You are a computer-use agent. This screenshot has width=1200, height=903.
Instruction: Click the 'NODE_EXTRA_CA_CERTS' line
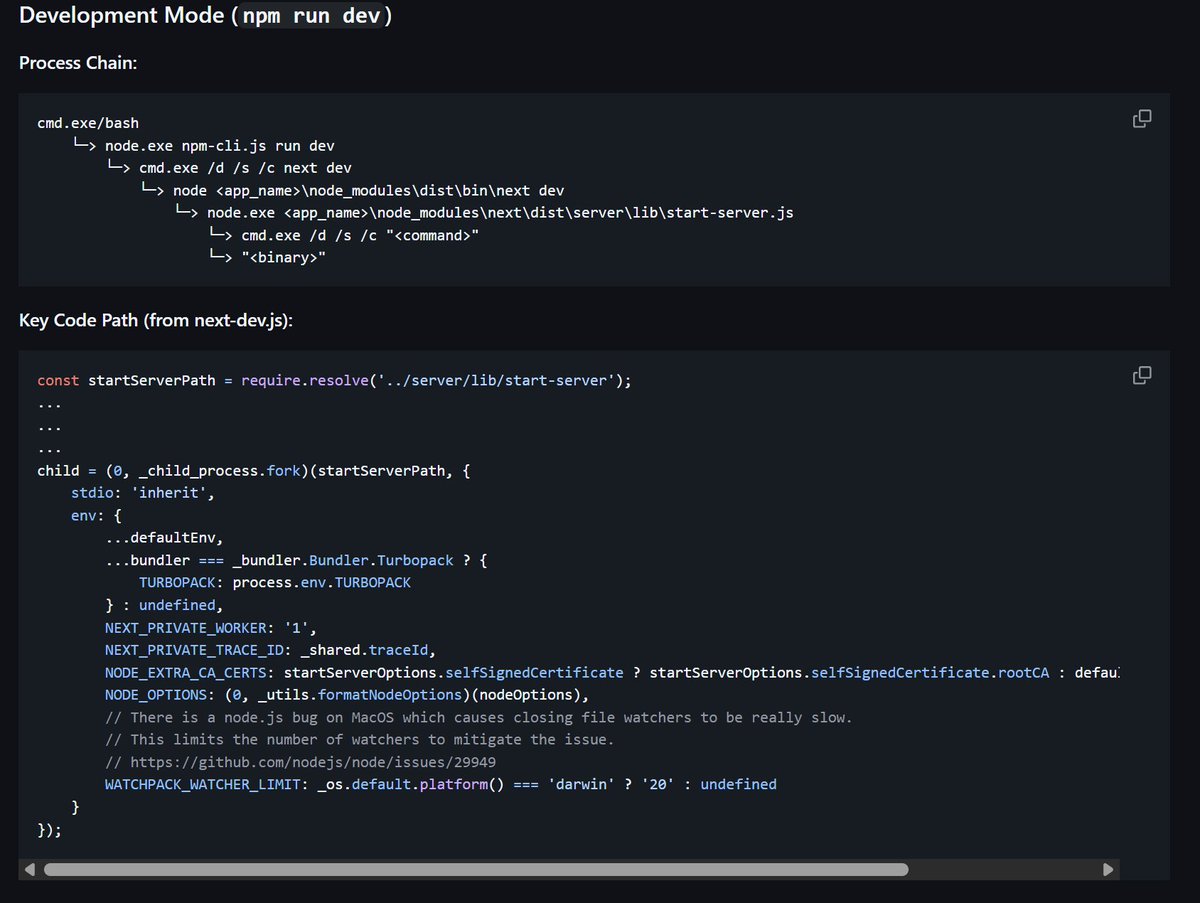tap(612, 673)
